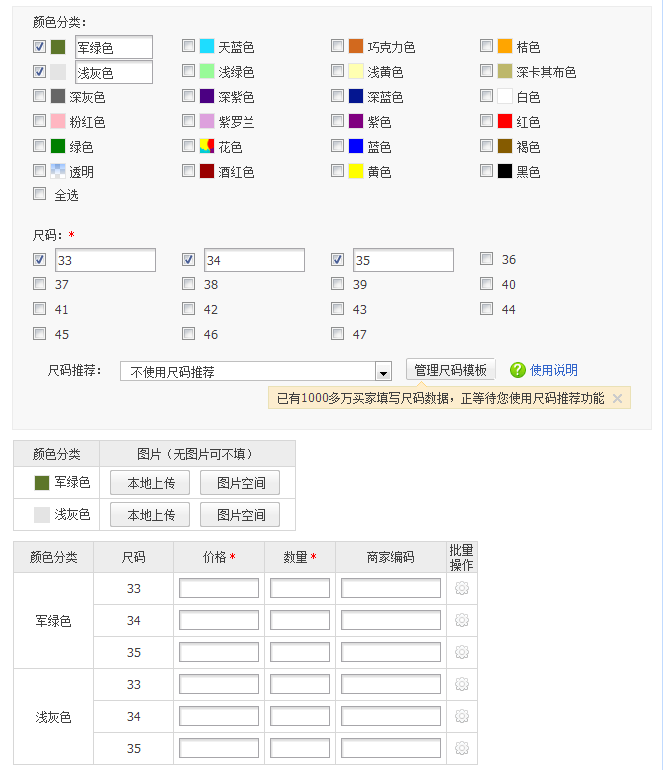
Task: Click gear icon for 军绿色 size 34 row
Action: tap(462, 620)
